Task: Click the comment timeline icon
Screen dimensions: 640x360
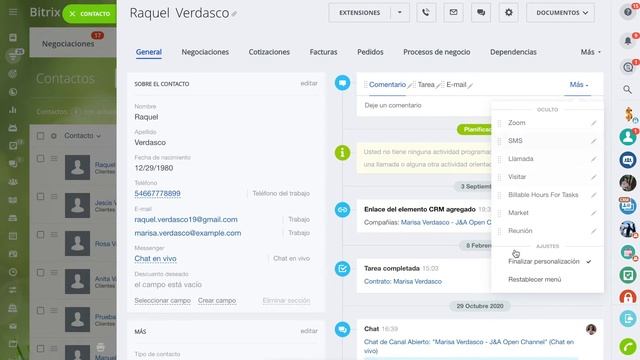Action: [342, 83]
